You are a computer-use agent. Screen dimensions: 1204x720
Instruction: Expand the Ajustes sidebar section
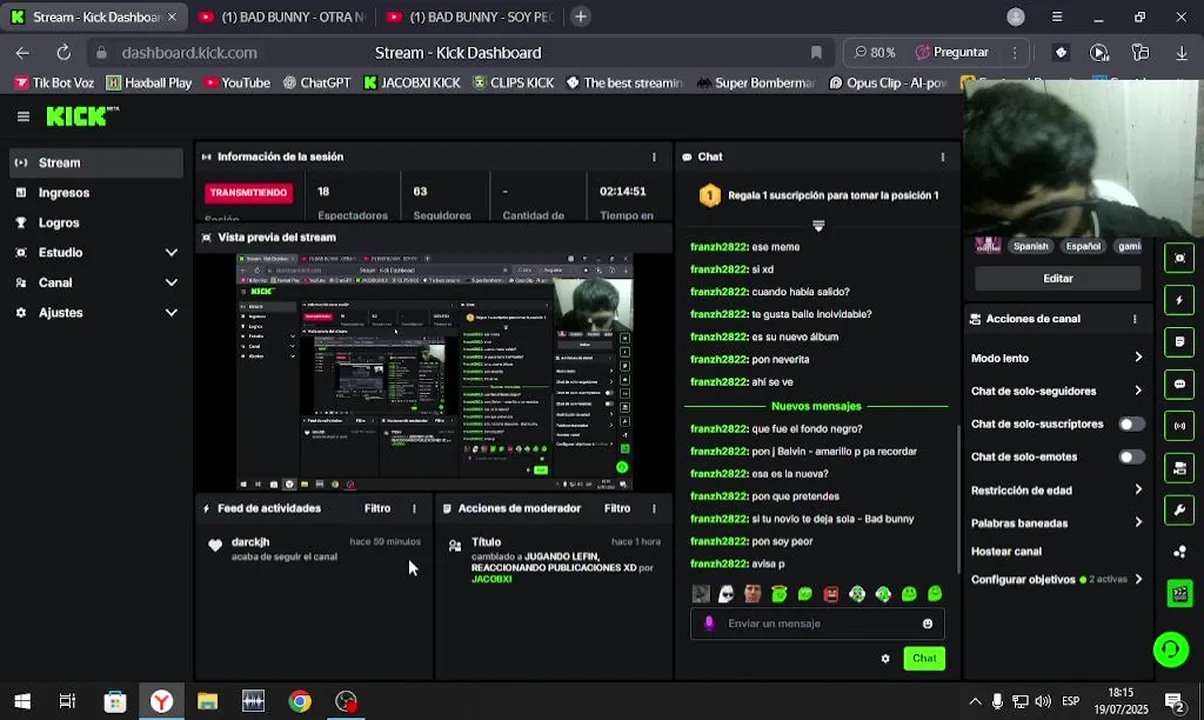[94, 313]
